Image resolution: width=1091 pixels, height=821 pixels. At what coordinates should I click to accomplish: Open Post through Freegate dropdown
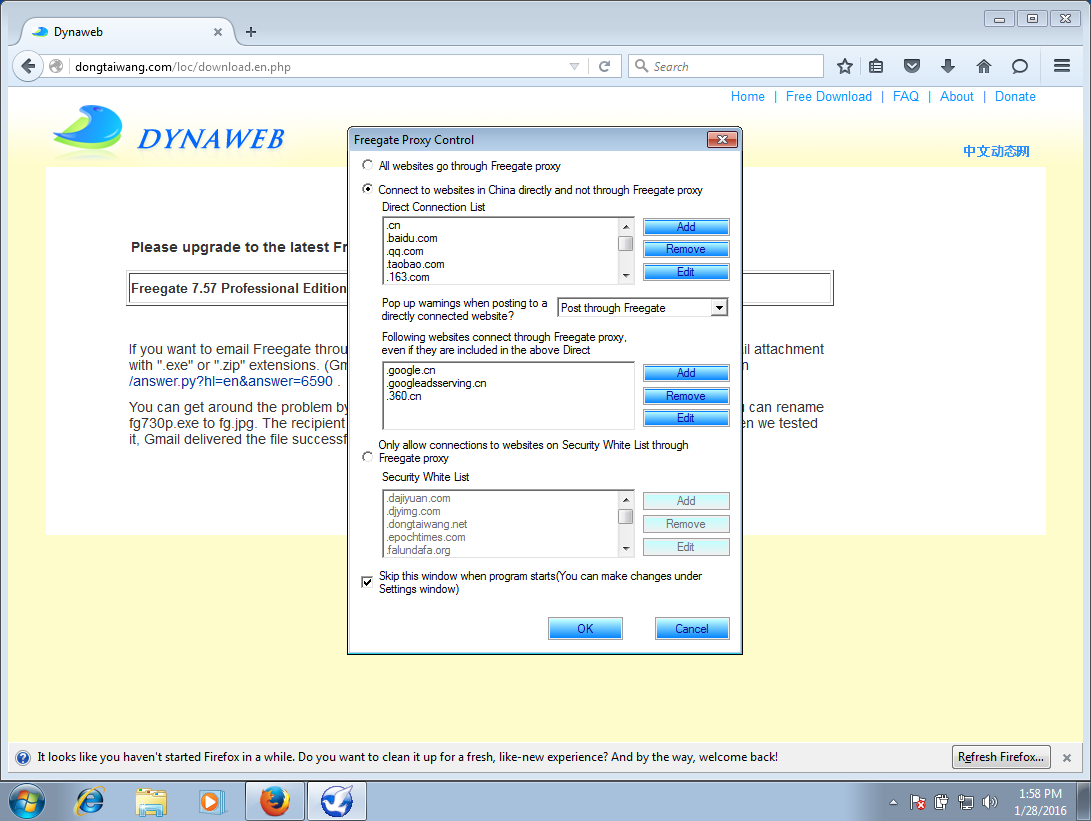[719, 308]
